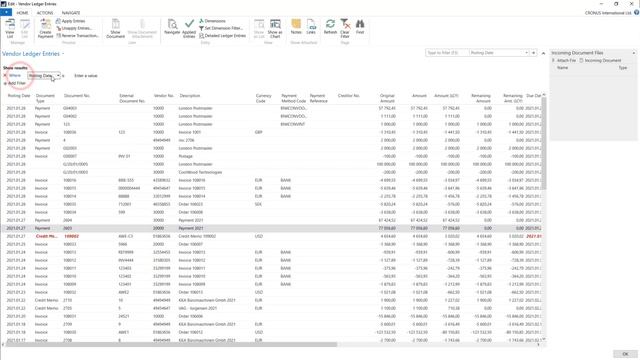
Task: Choose Set Dimension Filter action
Action: coord(221,28)
